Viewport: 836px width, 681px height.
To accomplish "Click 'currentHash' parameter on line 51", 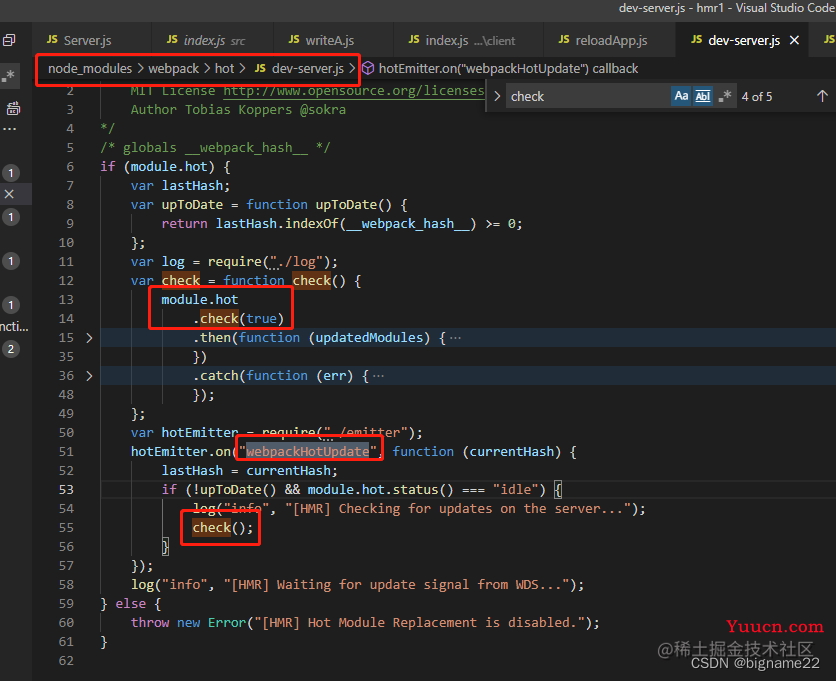I will coord(511,452).
